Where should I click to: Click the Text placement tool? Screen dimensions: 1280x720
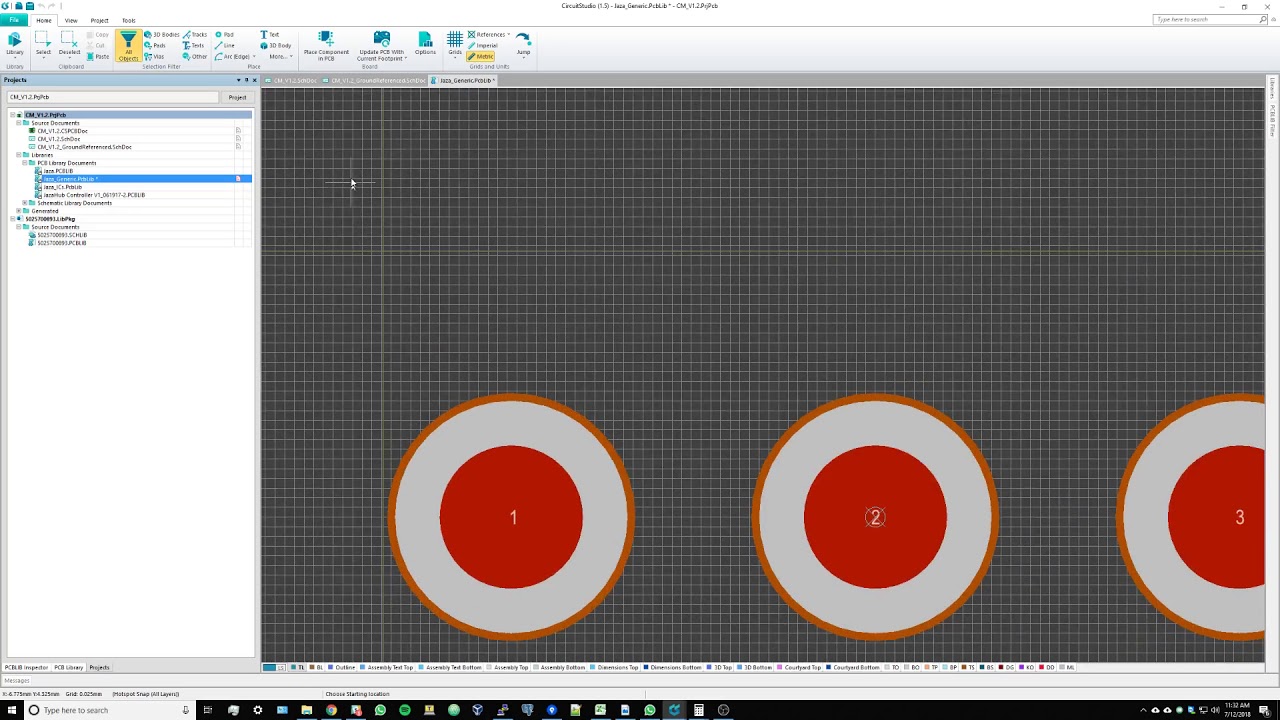[x=270, y=35]
